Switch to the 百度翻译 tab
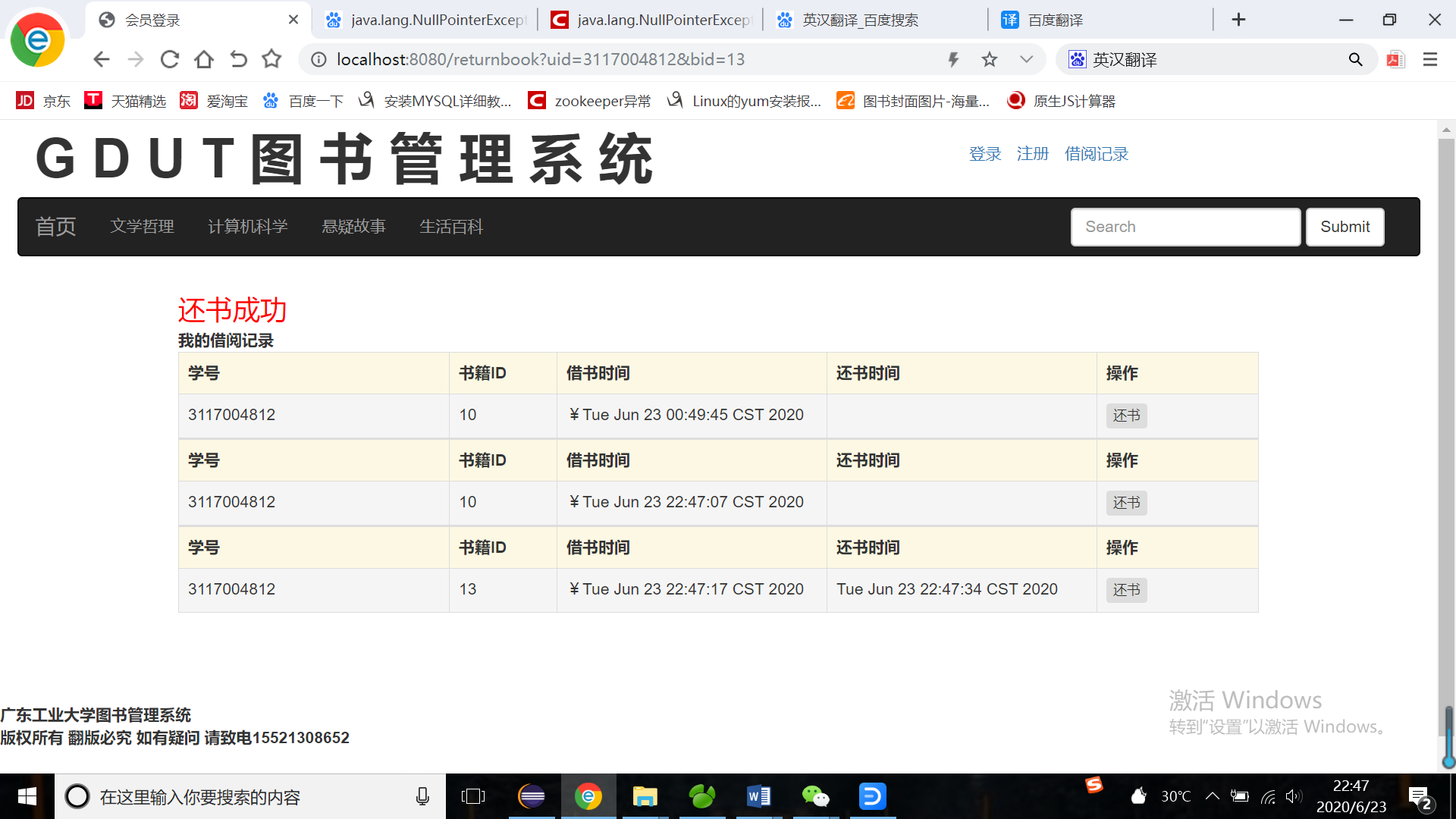1456x819 pixels. click(1055, 20)
